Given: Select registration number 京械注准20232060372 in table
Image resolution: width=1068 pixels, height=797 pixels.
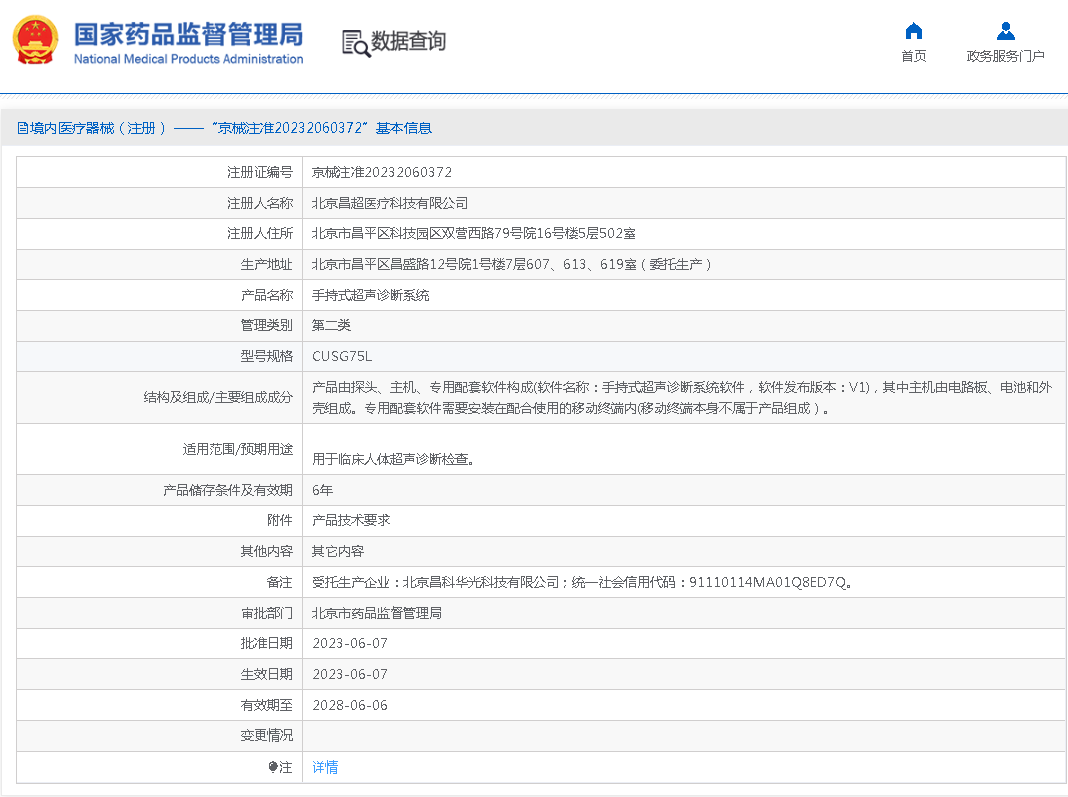Looking at the screenshot, I should click(381, 172).
